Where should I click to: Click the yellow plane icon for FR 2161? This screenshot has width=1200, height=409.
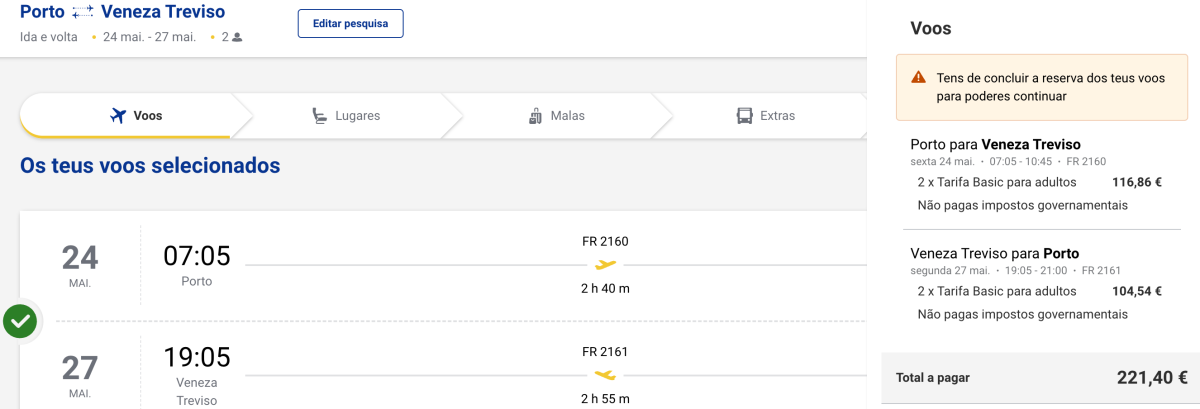click(x=605, y=375)
